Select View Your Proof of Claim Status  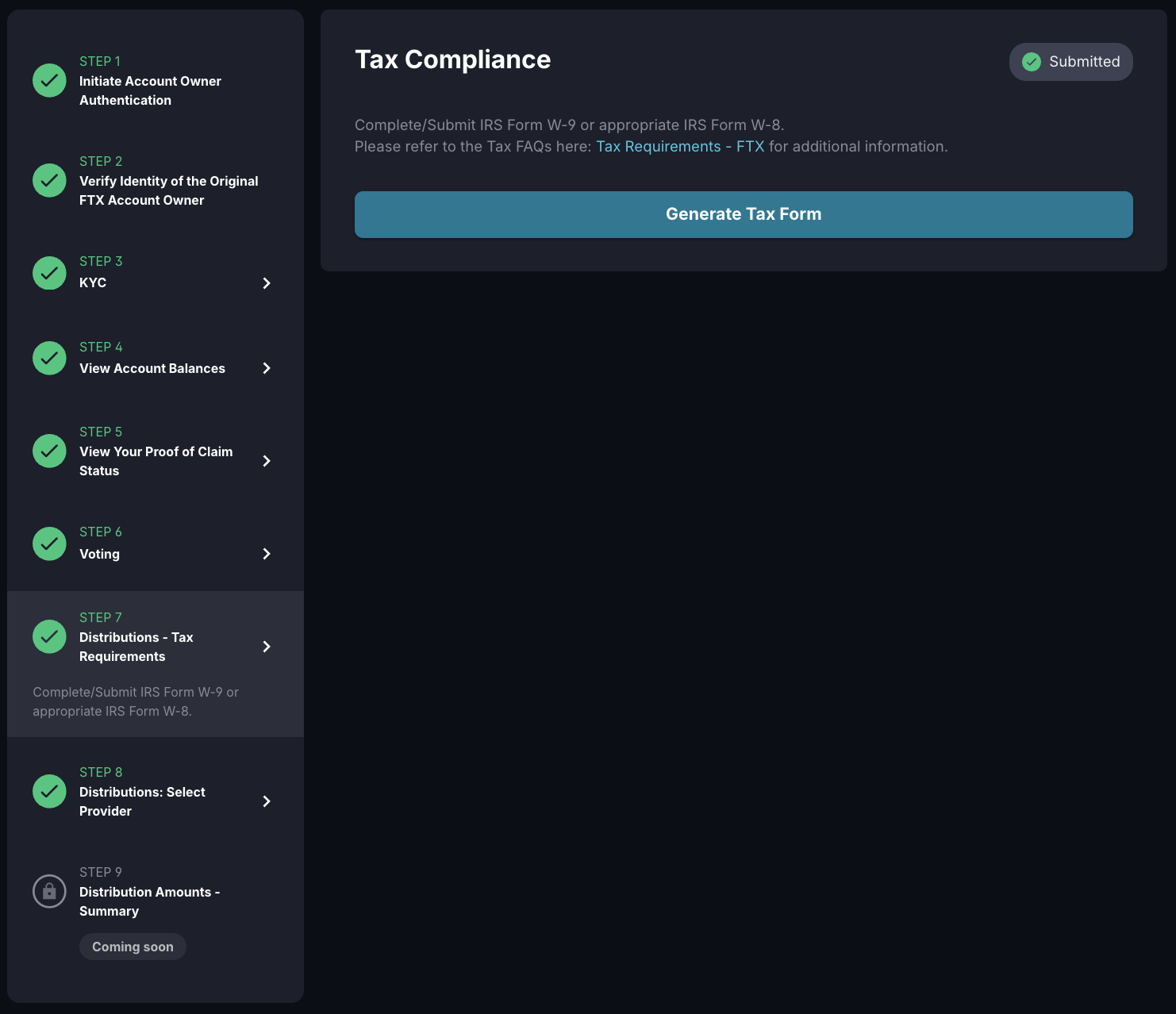156,461
